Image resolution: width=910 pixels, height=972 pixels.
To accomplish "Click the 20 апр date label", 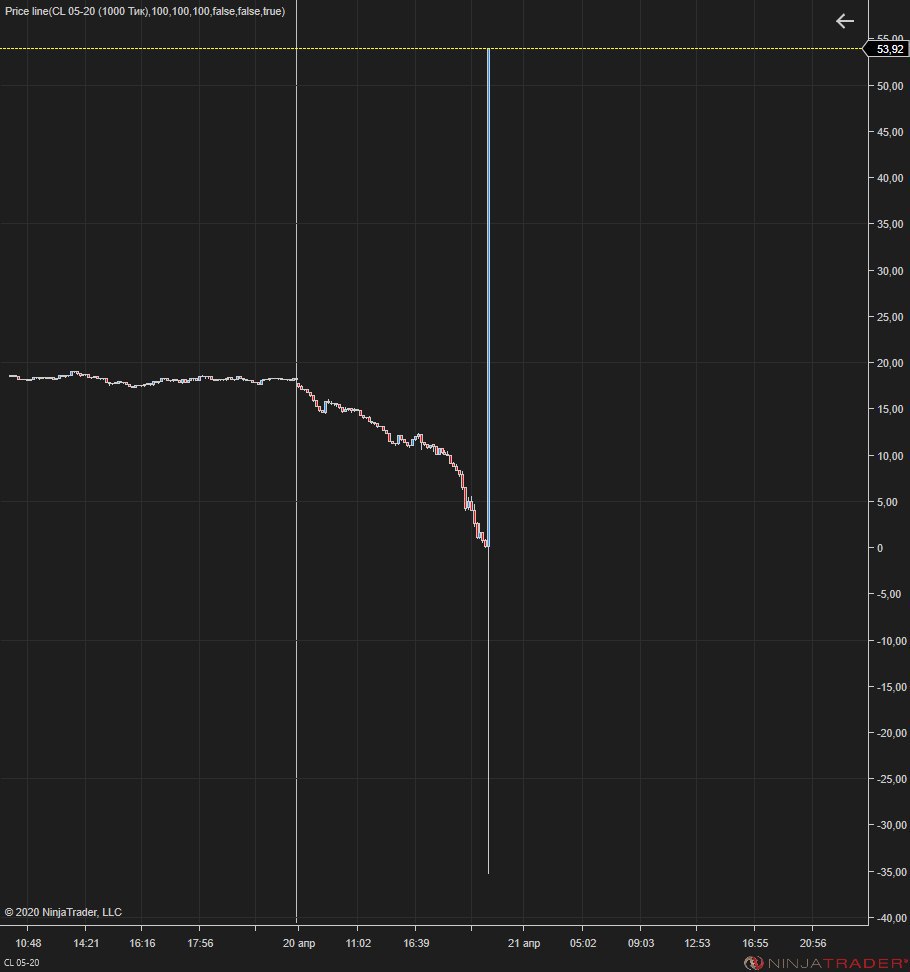I will [x=299, y=943].
